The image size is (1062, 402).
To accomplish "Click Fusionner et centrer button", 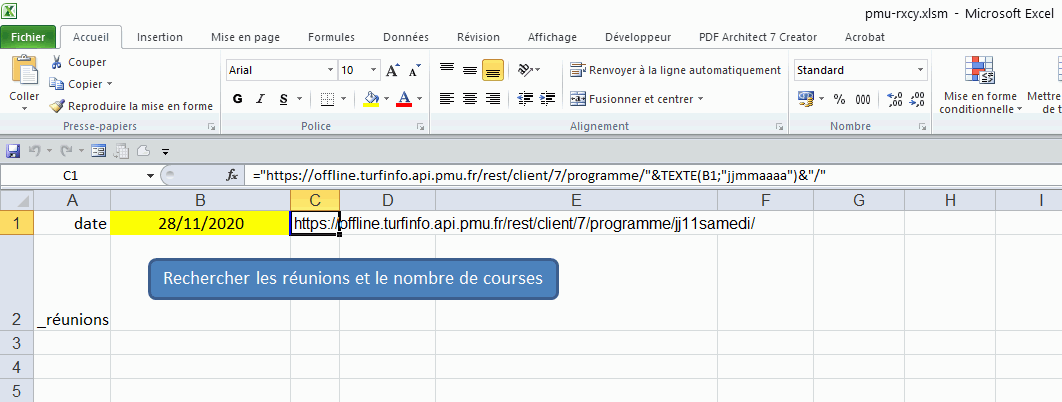I will (631, 99).
